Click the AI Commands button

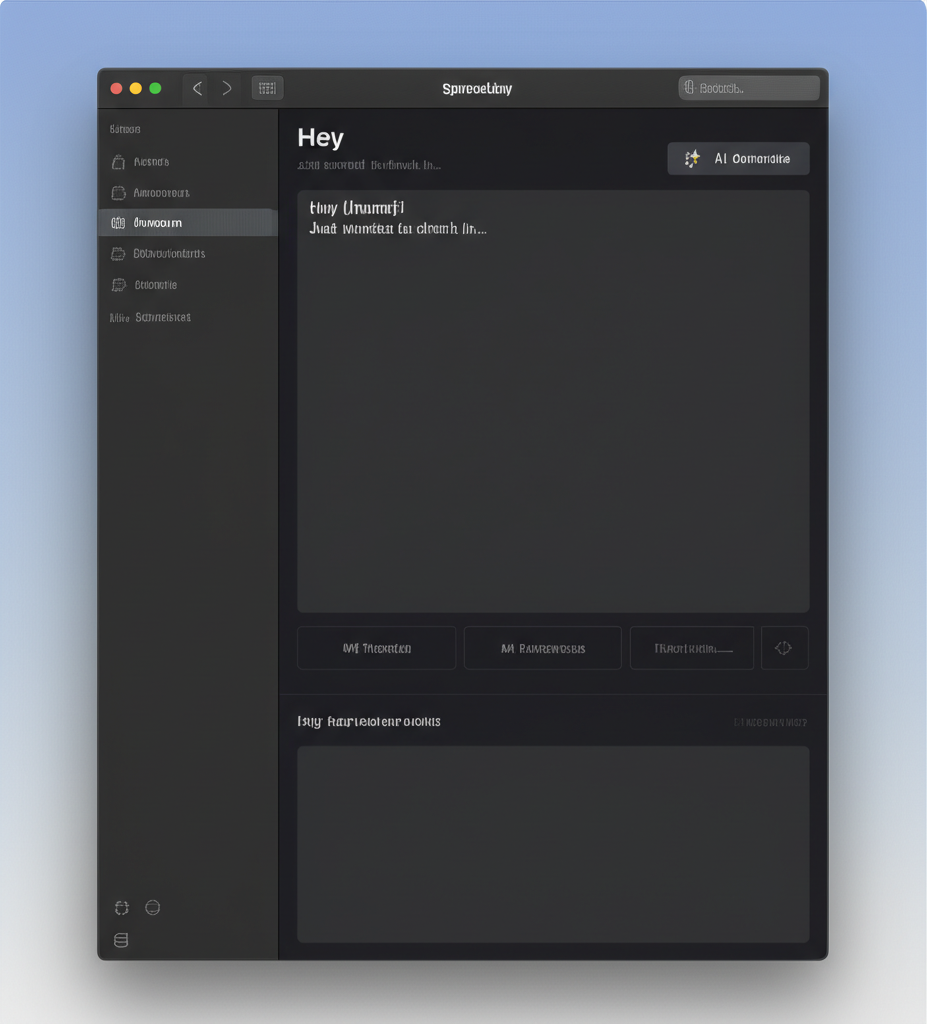738,158
